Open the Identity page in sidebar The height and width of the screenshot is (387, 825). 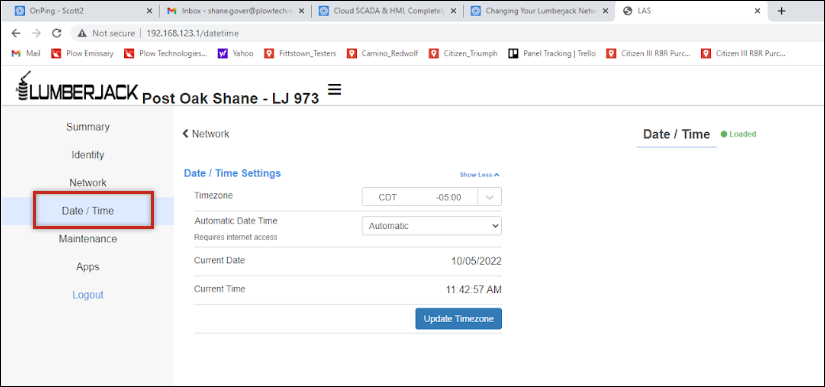(x=88, y=155)
